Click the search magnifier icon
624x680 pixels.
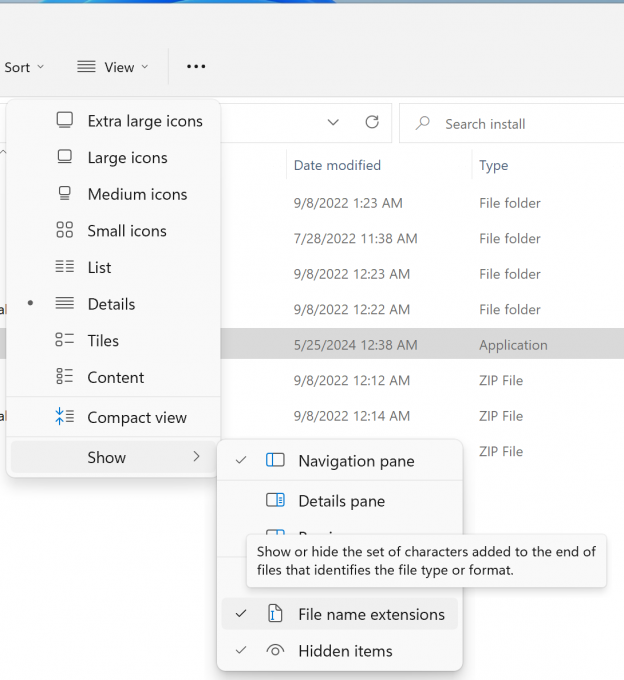pos(422,123)
